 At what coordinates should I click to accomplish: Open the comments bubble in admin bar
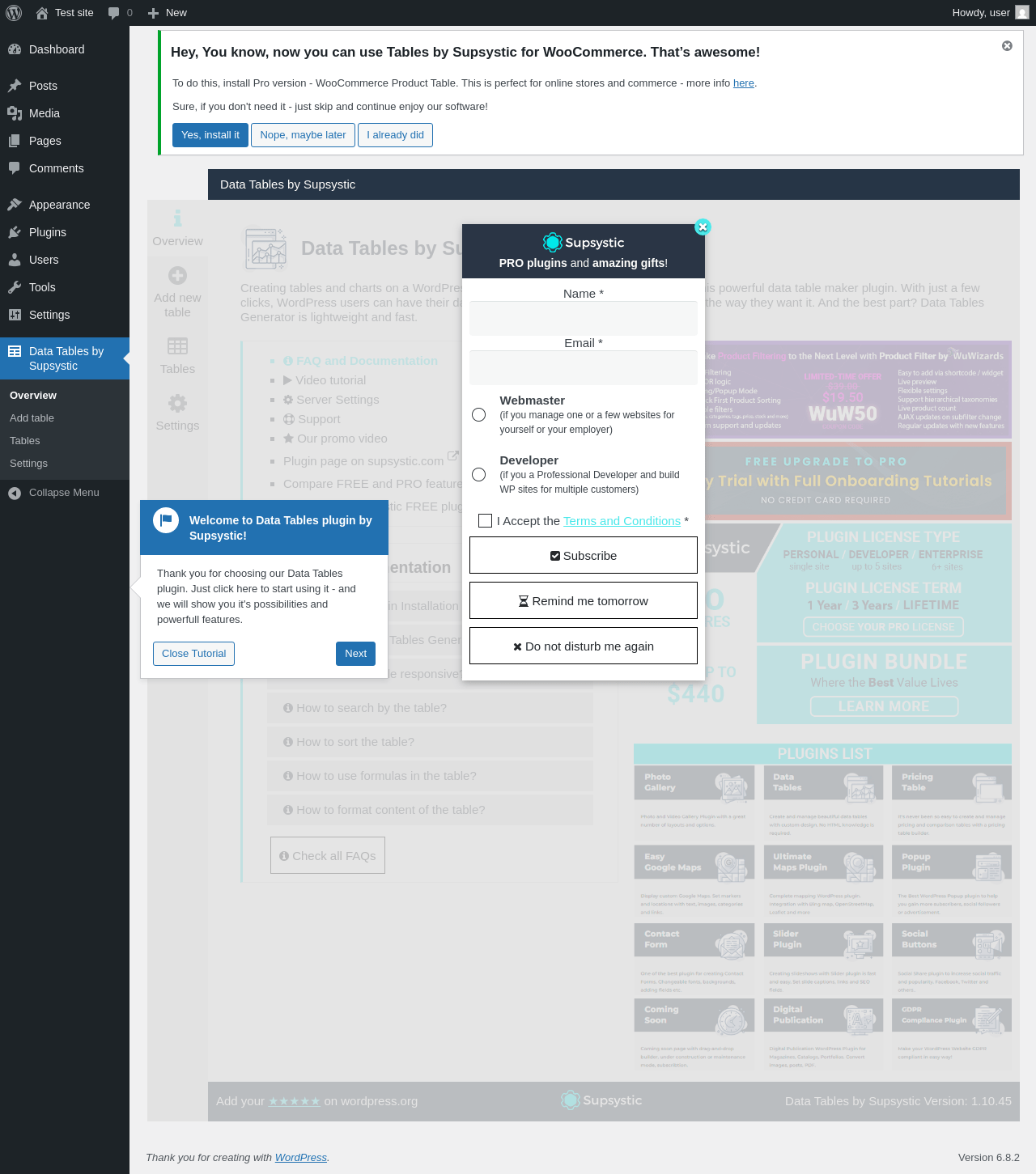coord(120,13)
